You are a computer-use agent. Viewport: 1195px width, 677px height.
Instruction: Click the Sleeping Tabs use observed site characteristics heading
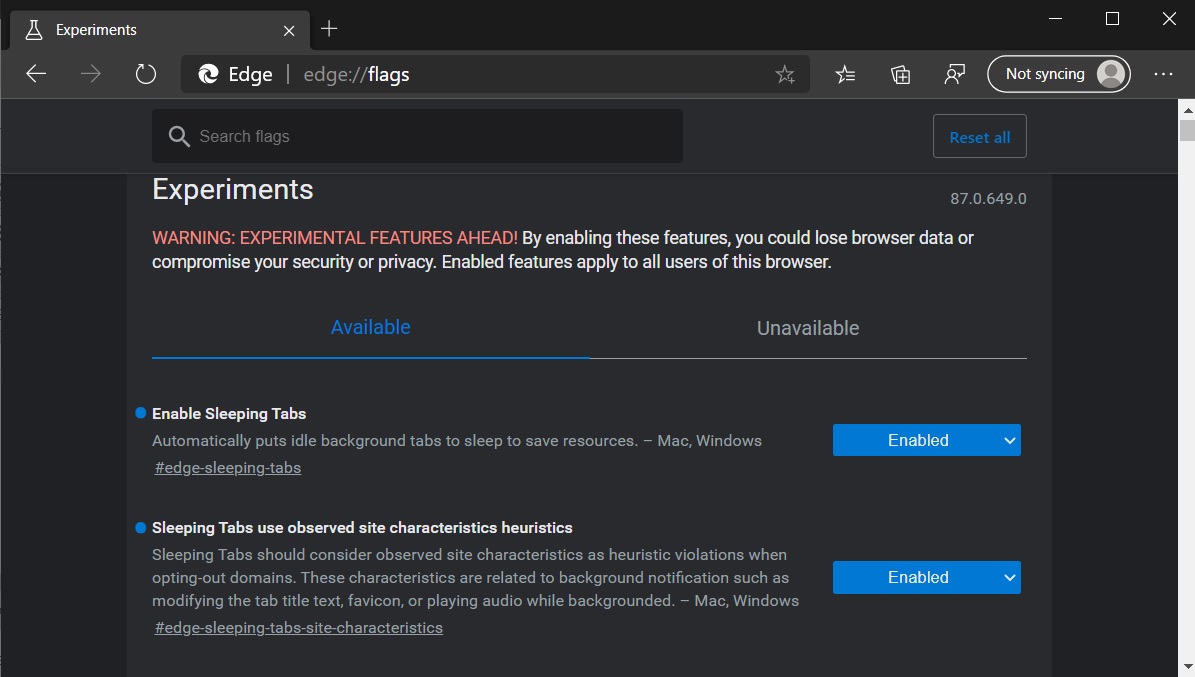[x=362, y=528]
